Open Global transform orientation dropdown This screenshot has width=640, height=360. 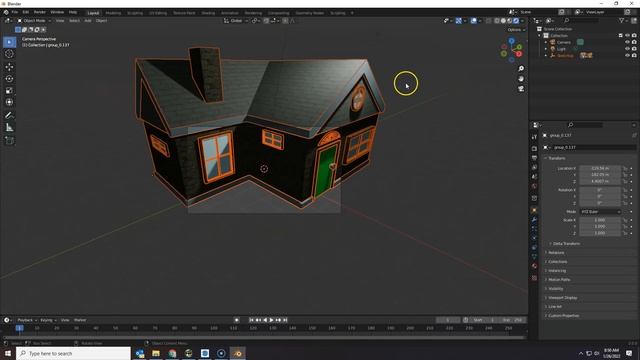pyautogui.click(x=236, y=20)
